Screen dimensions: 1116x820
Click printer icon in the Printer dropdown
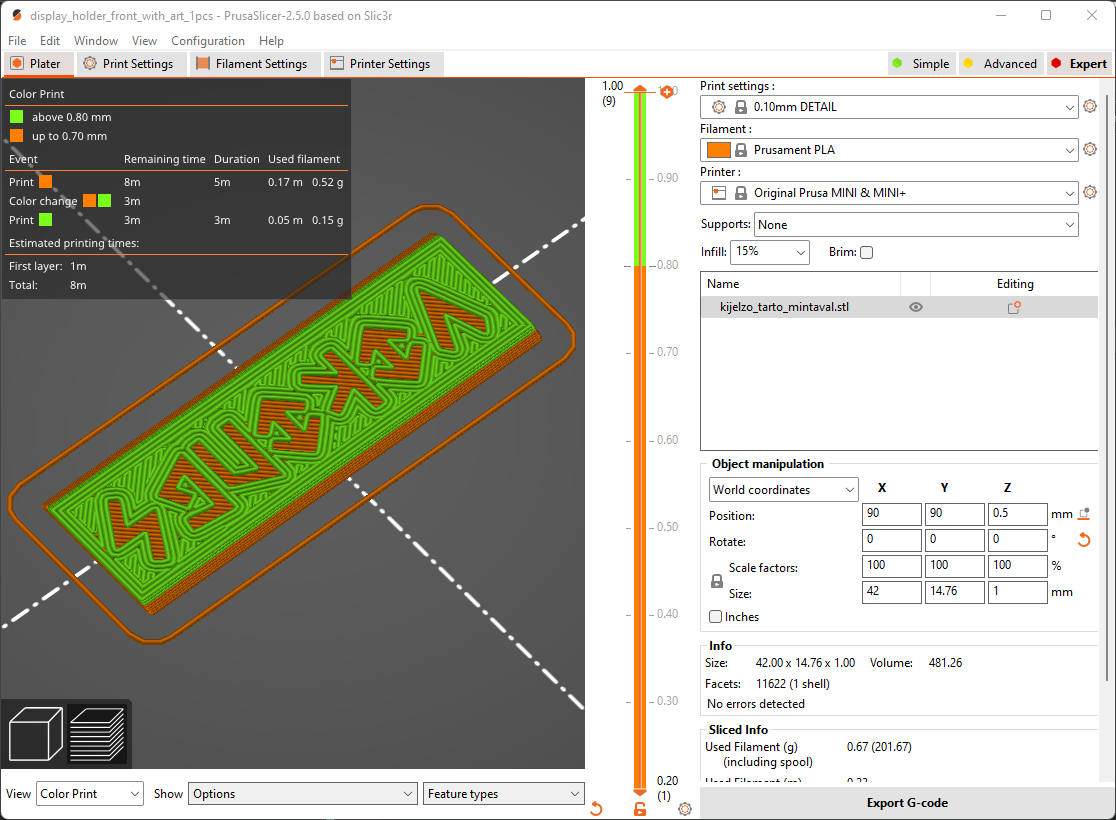(x=719, y=193)
